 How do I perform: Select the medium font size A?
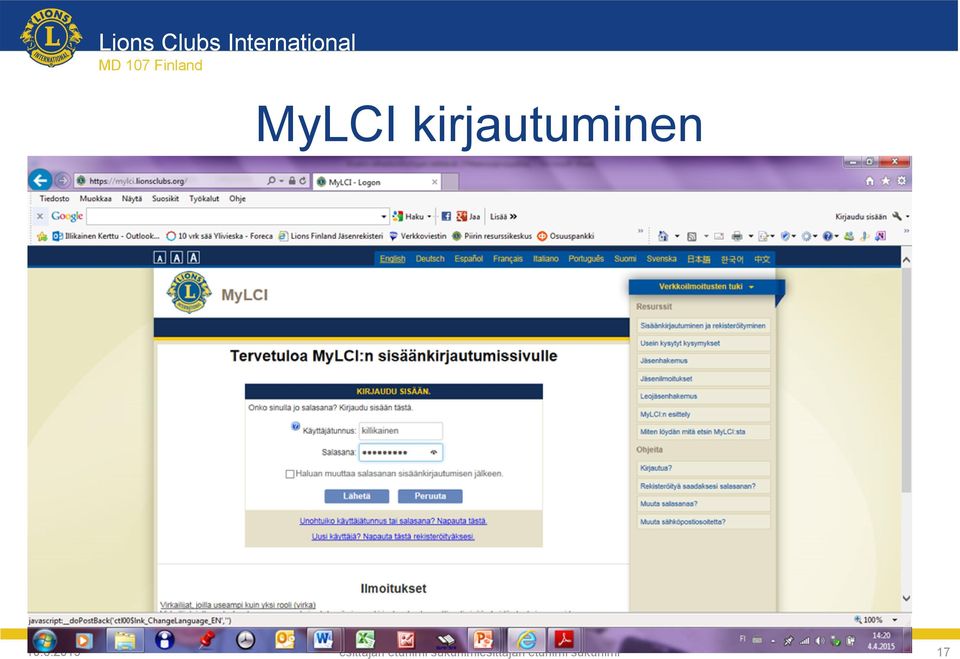pos(176,258)
